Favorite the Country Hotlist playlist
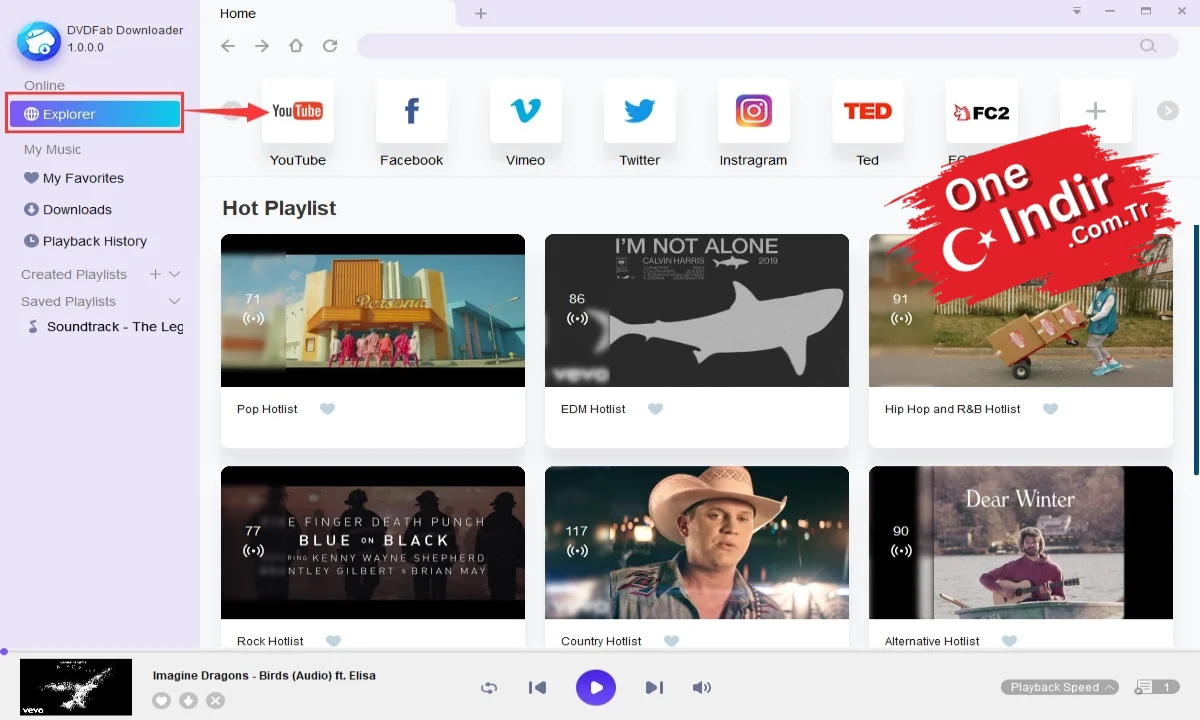 click(x=671, y=641)
